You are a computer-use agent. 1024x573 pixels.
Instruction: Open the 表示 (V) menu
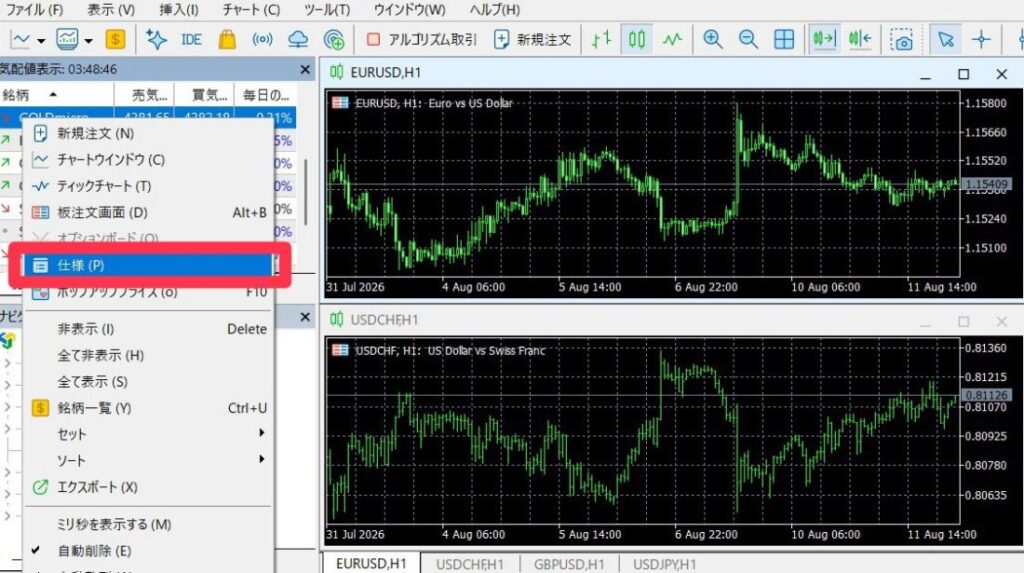click(111, 10)
